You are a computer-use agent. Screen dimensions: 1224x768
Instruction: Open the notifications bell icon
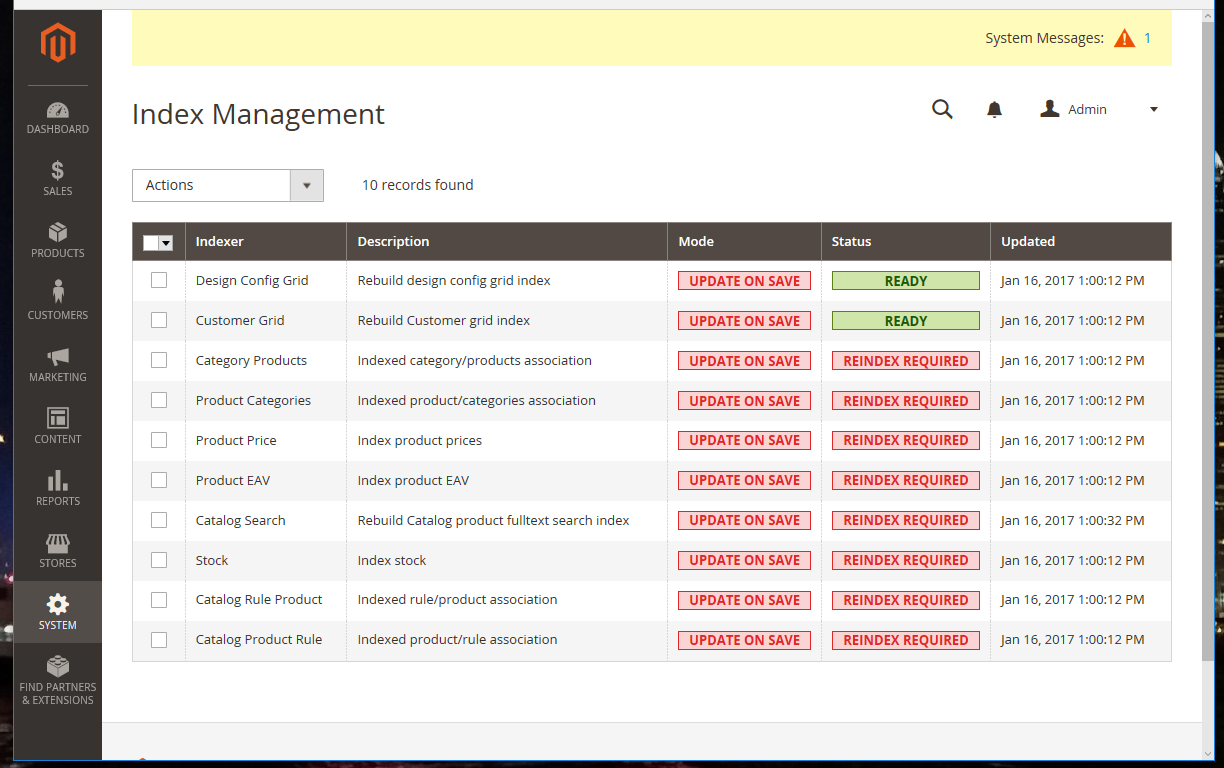tap(994, 110)
